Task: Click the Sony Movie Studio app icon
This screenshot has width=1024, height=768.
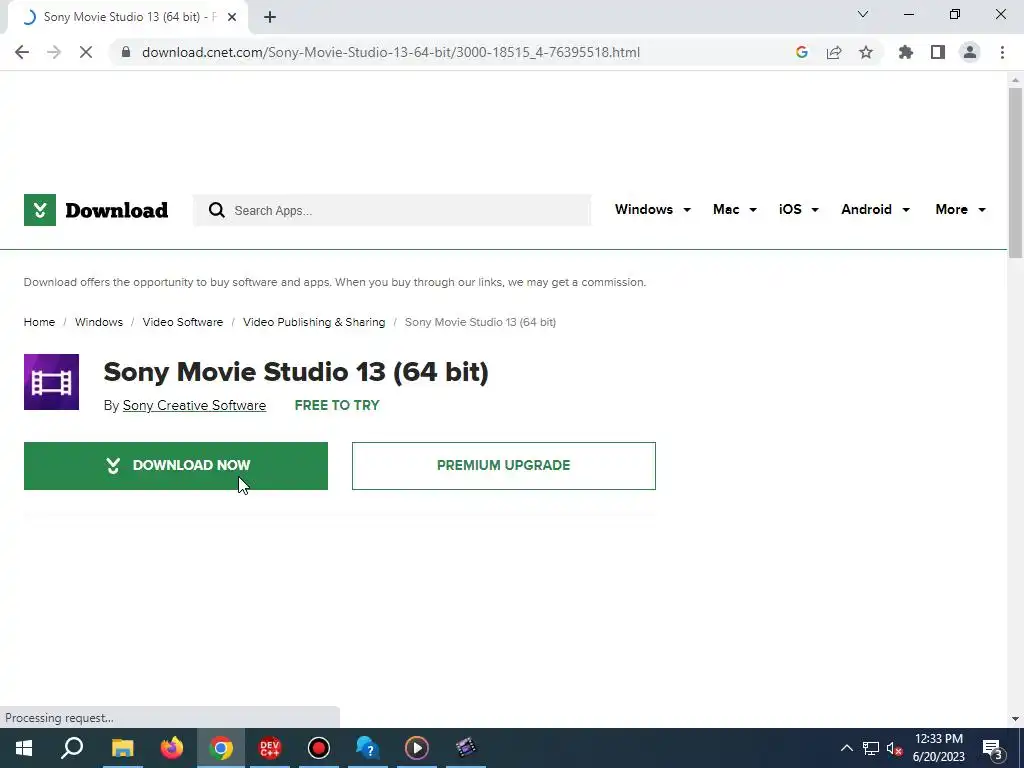Action: coord(52,382)
